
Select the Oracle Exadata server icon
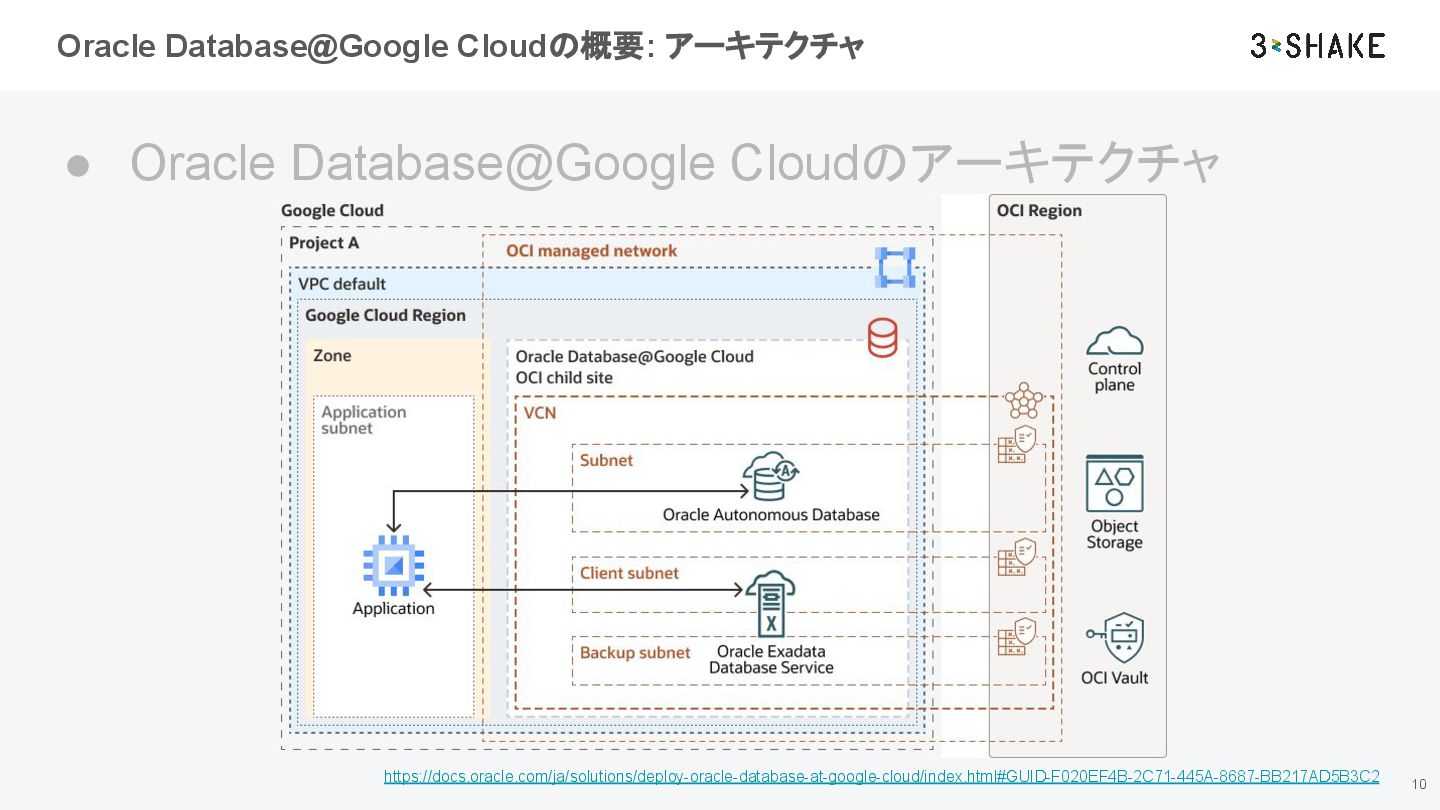click(771, 604)
